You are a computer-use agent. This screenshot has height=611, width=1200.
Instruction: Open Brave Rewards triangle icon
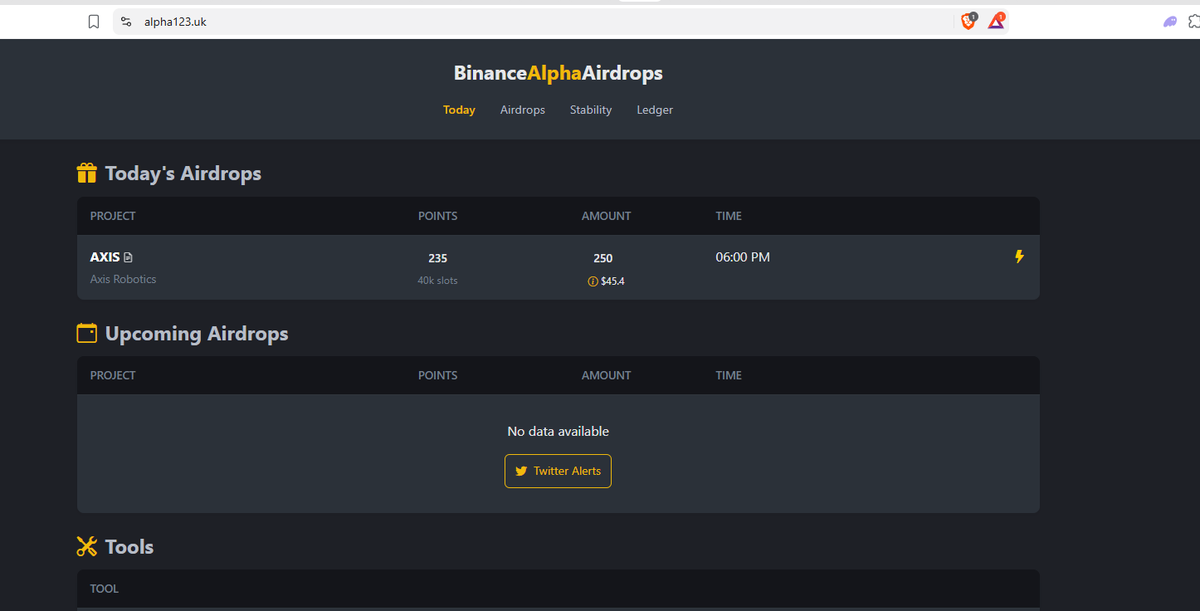pos(997,21)
